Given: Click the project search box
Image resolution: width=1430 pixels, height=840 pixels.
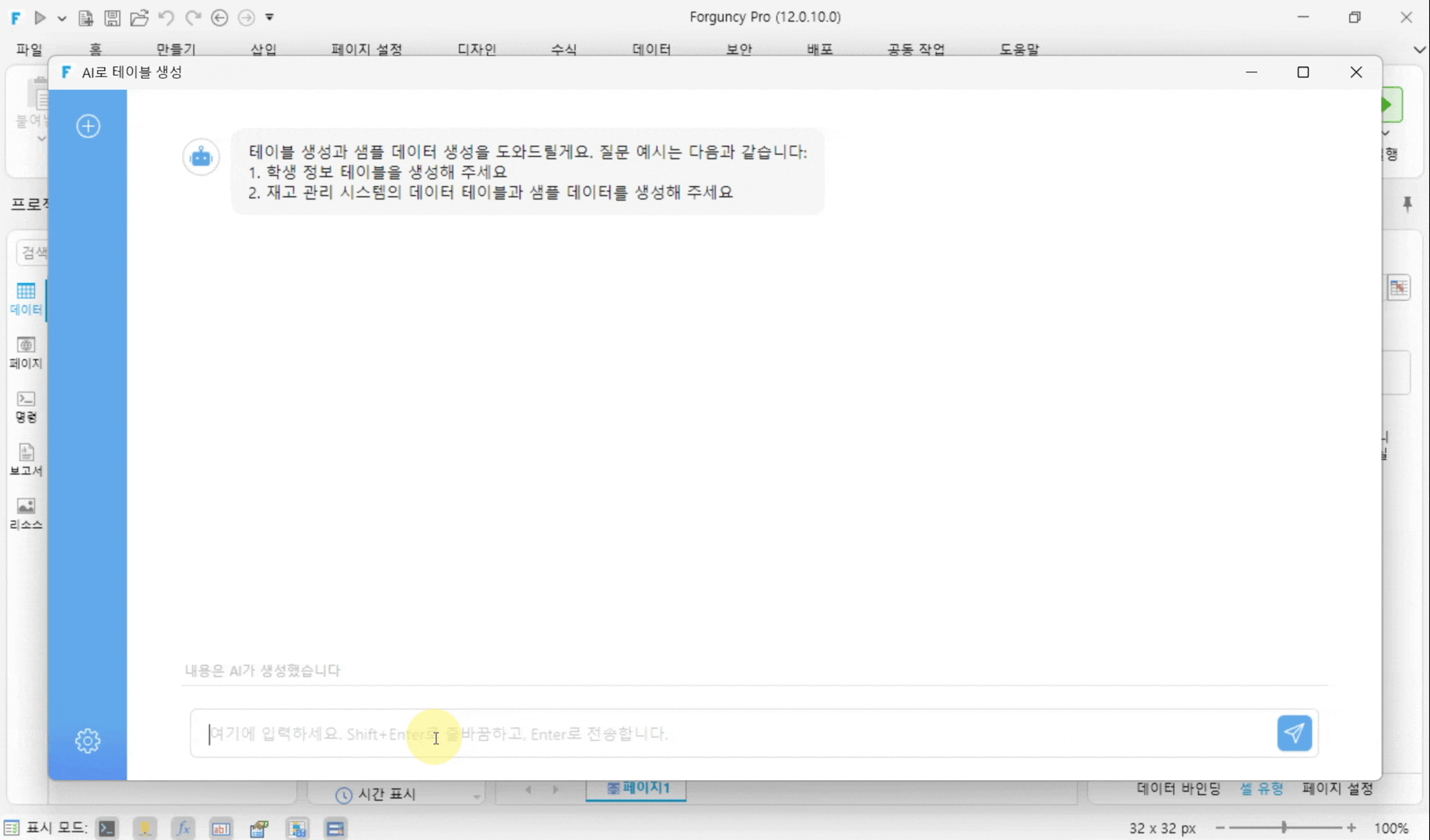Looking at the screenshot, I should point(33,252).
